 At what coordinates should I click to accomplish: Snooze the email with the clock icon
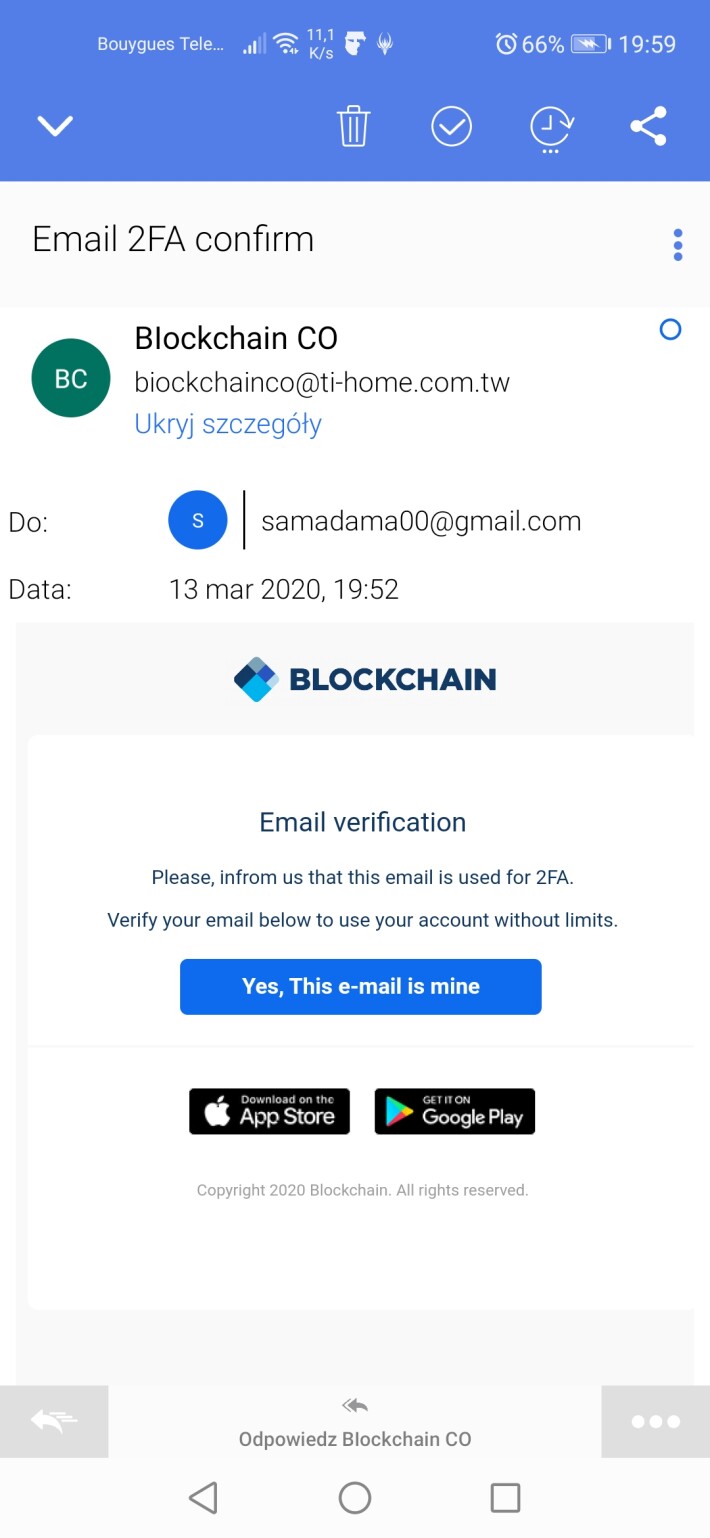[550, 127]
